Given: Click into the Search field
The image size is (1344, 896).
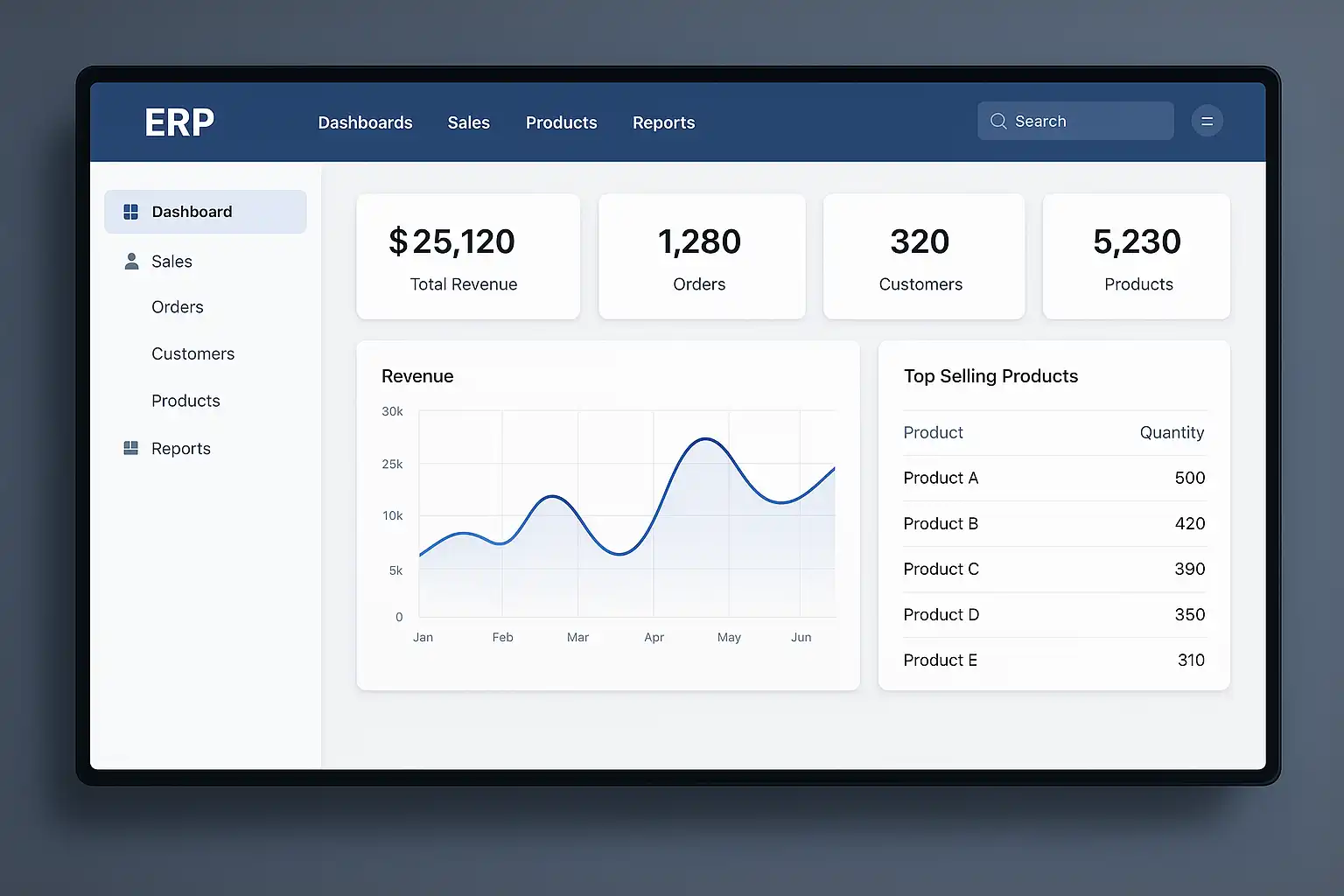Looking at the screenshot, I should pos(1075,121).
